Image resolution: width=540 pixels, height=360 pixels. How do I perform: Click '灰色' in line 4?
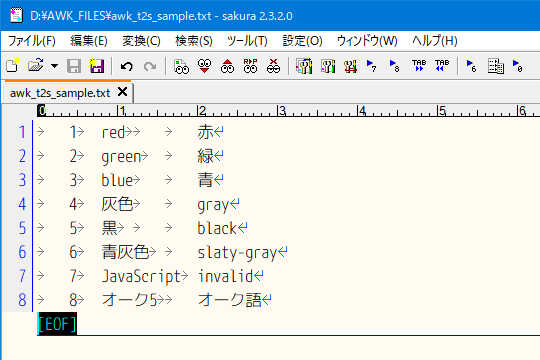(117, 204)
